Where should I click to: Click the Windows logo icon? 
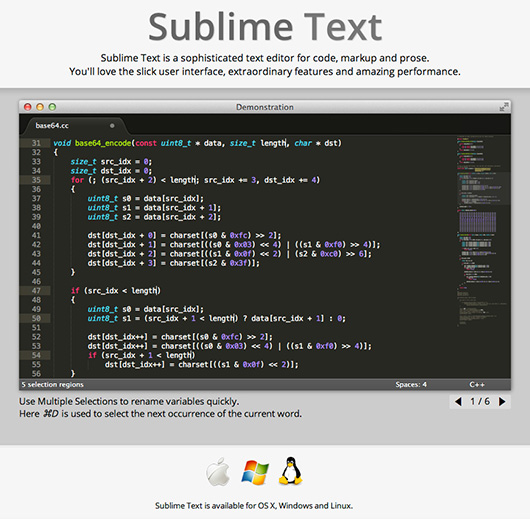(x=255, y=472)
